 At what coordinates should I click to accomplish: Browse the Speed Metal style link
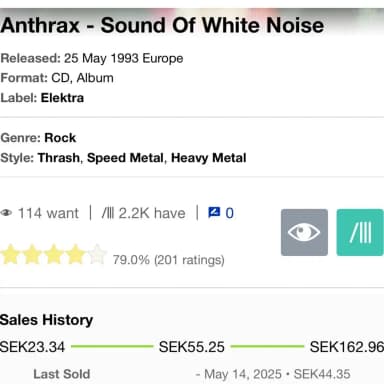pos(125,158)
